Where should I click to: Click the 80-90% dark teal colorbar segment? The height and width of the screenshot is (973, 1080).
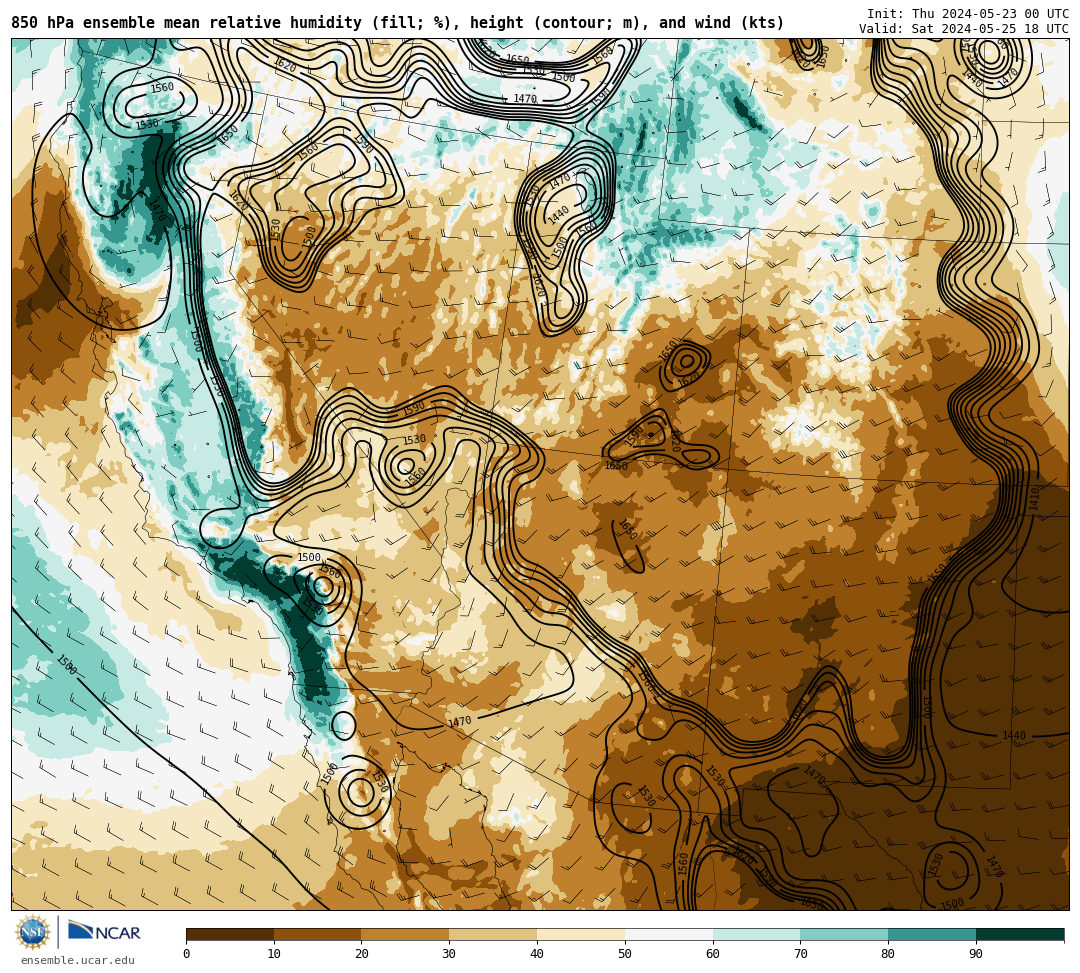932,934
